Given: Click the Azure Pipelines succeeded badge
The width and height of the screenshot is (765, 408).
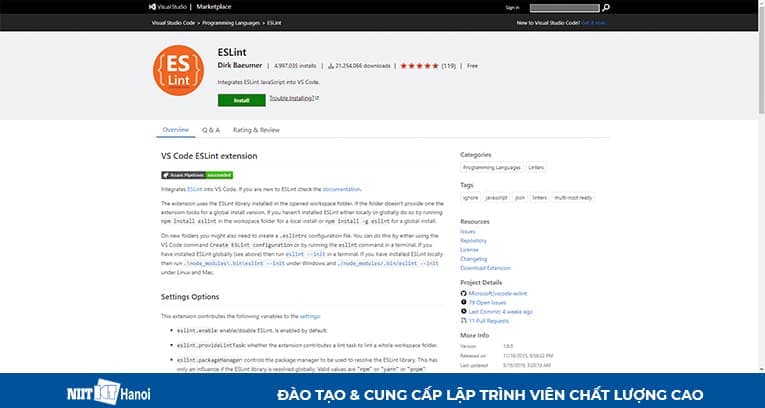Looking at the screenshot, I should pyautogui.click(x=197, y=175).
